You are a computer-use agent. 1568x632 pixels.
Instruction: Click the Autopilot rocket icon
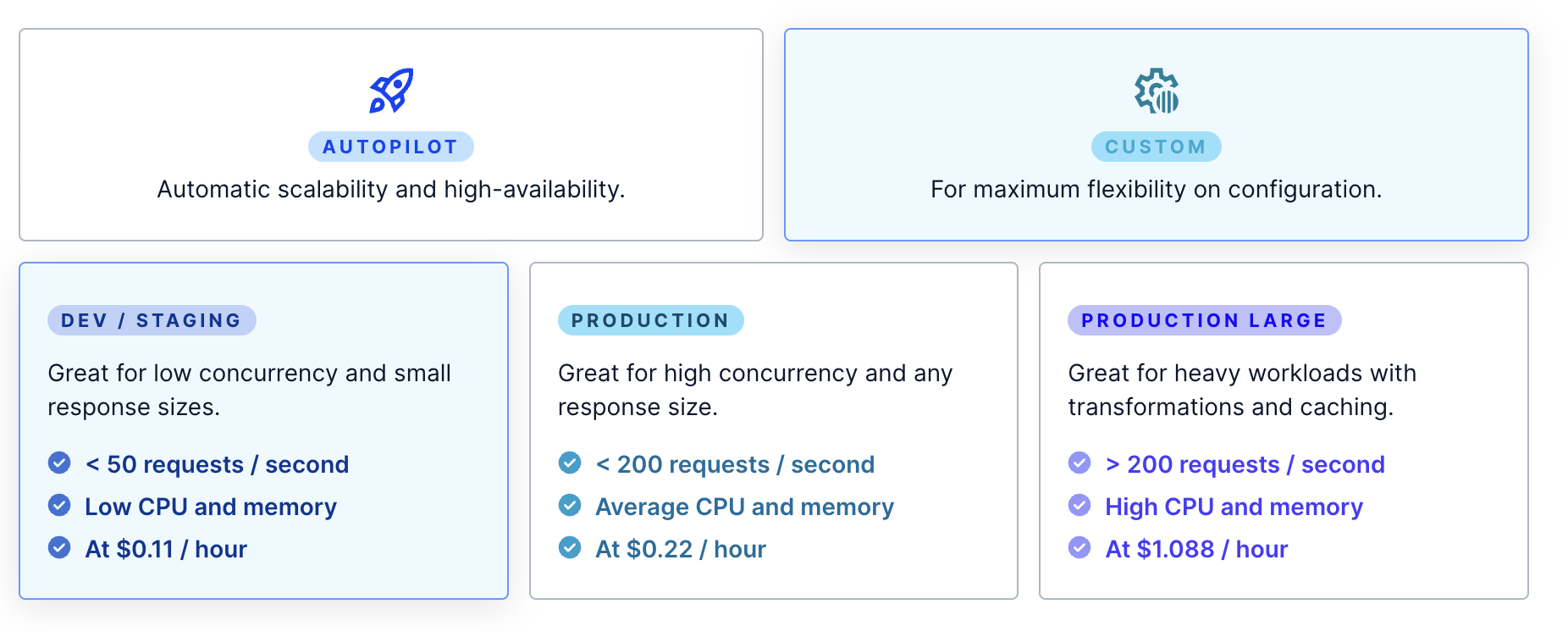pos(391,91)
